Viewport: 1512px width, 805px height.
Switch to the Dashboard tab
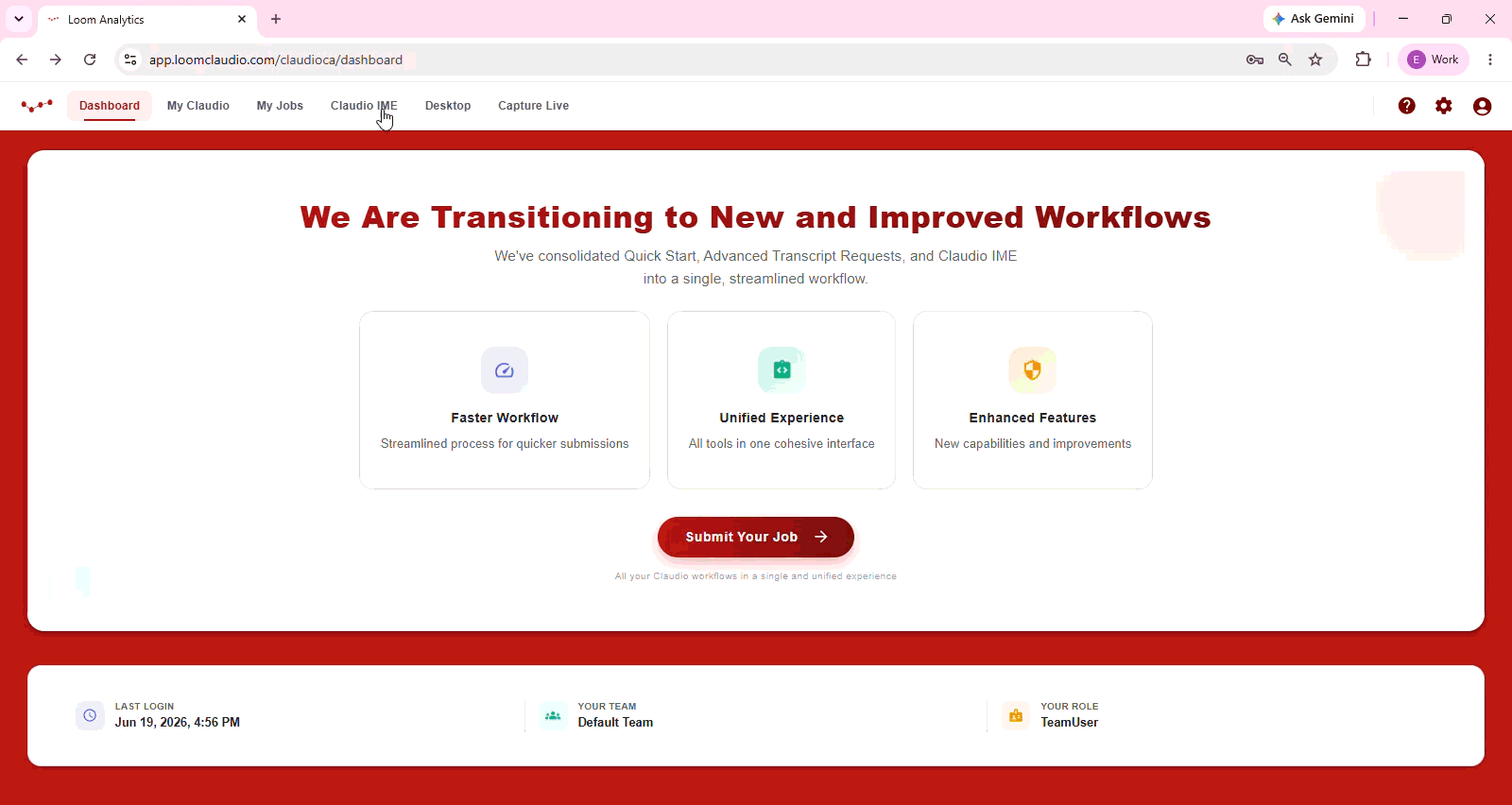[x=110, y=106]
